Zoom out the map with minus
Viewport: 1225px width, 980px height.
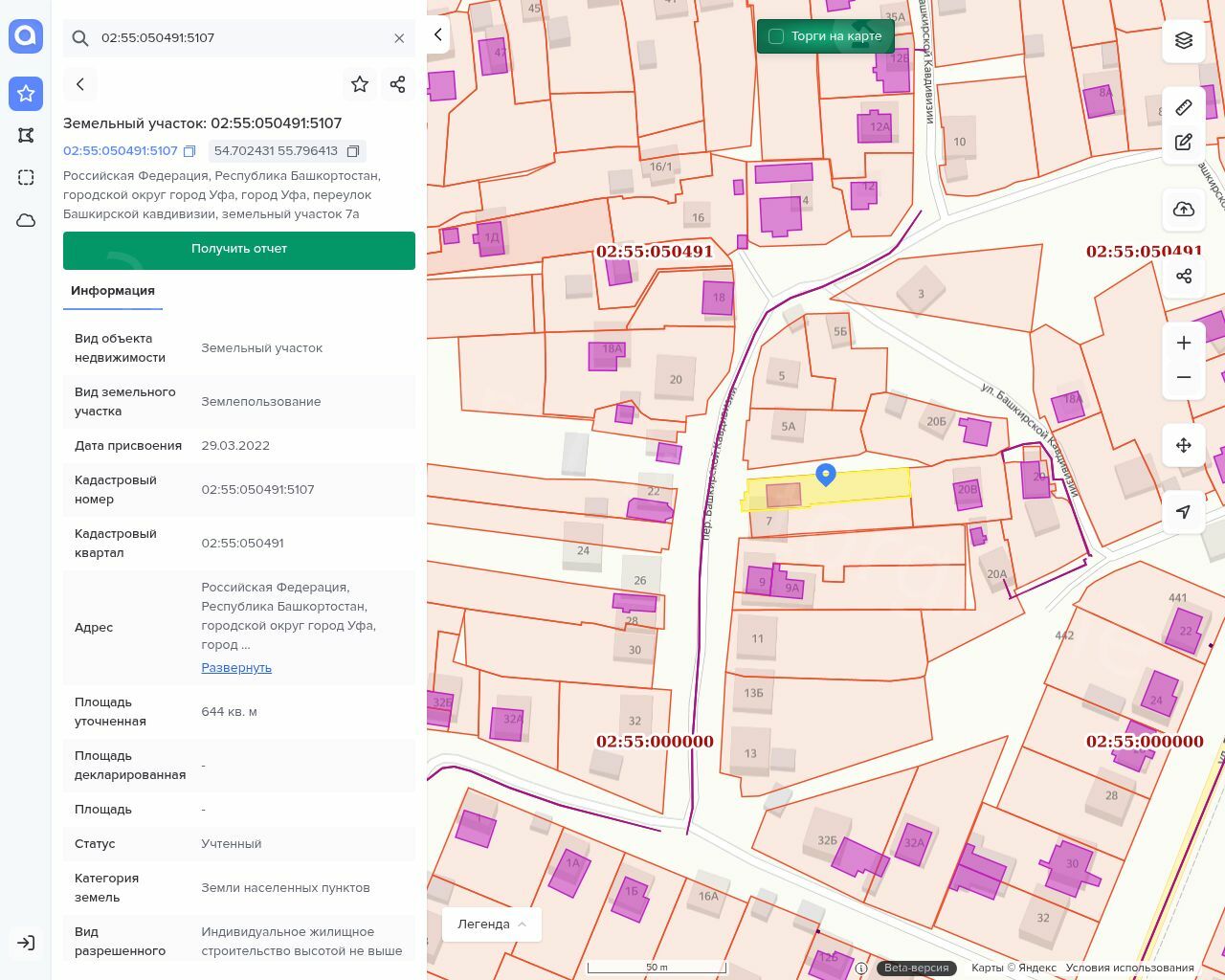1184,377
